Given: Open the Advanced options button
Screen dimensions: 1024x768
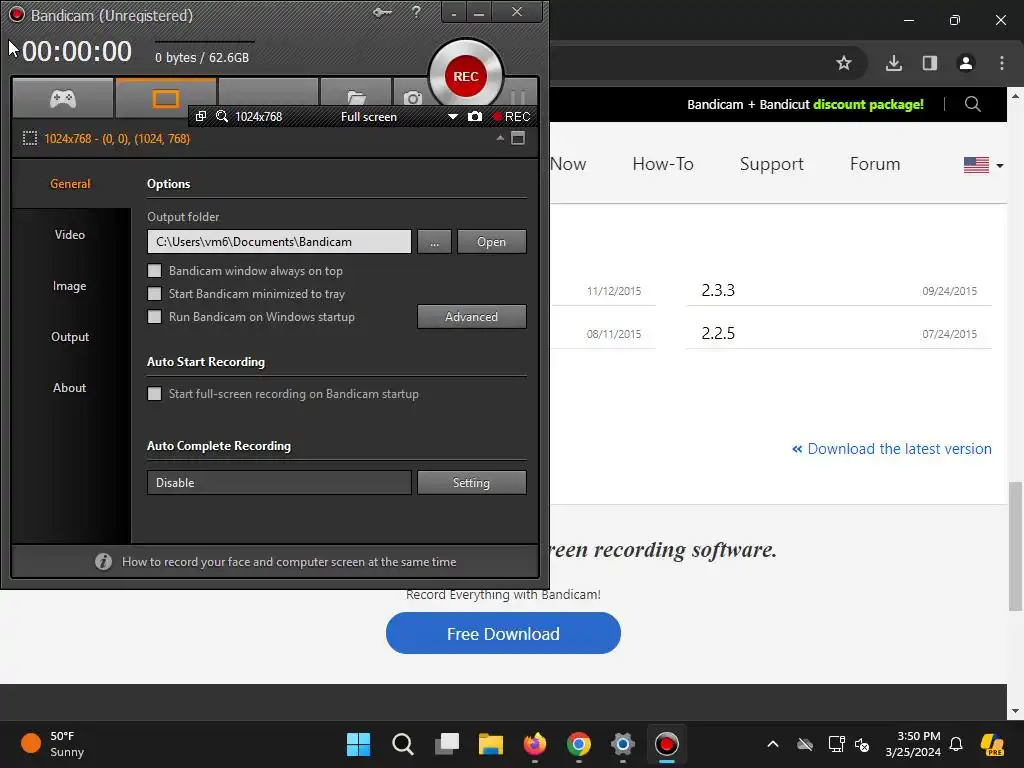Looking at the screenshot, I should coord(472,317).
